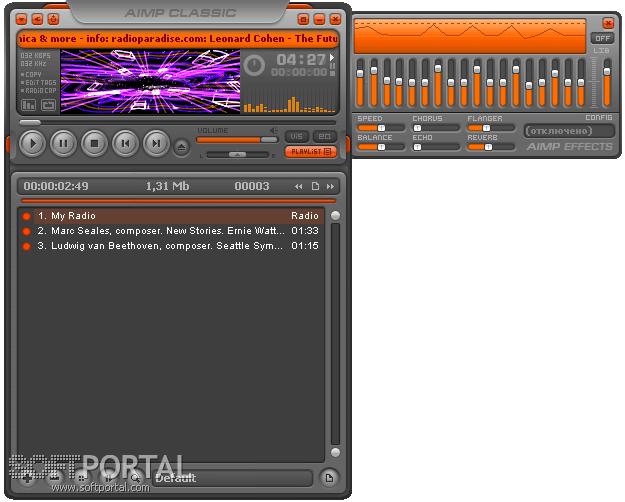Screen dimensions: 625x502
Task: Click orange marker beside Beethoven track
Action: (27, 246)
